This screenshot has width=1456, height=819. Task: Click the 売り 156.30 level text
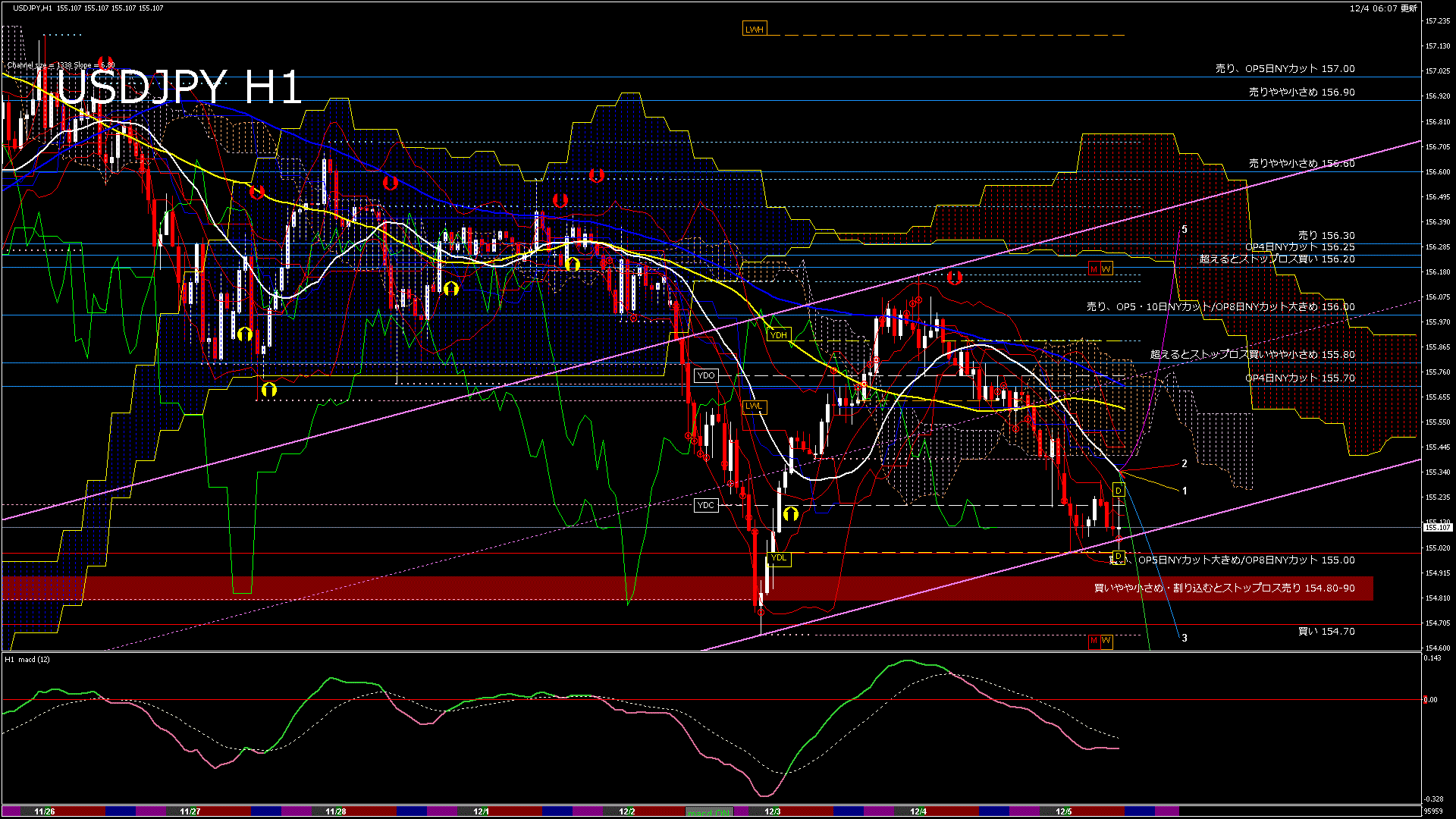[1326, 236]
